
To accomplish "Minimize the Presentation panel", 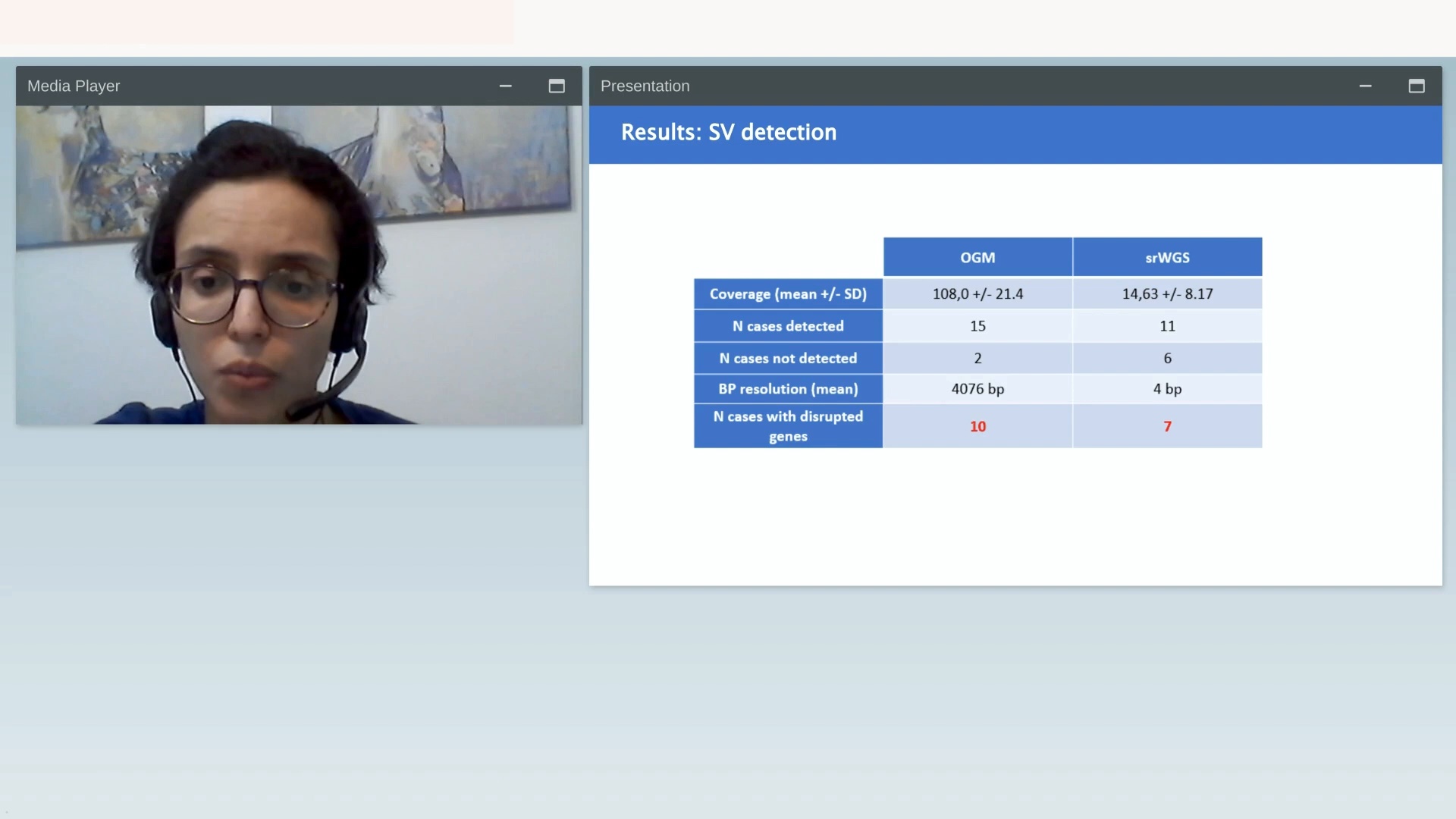I will (x=1365, y=86).
